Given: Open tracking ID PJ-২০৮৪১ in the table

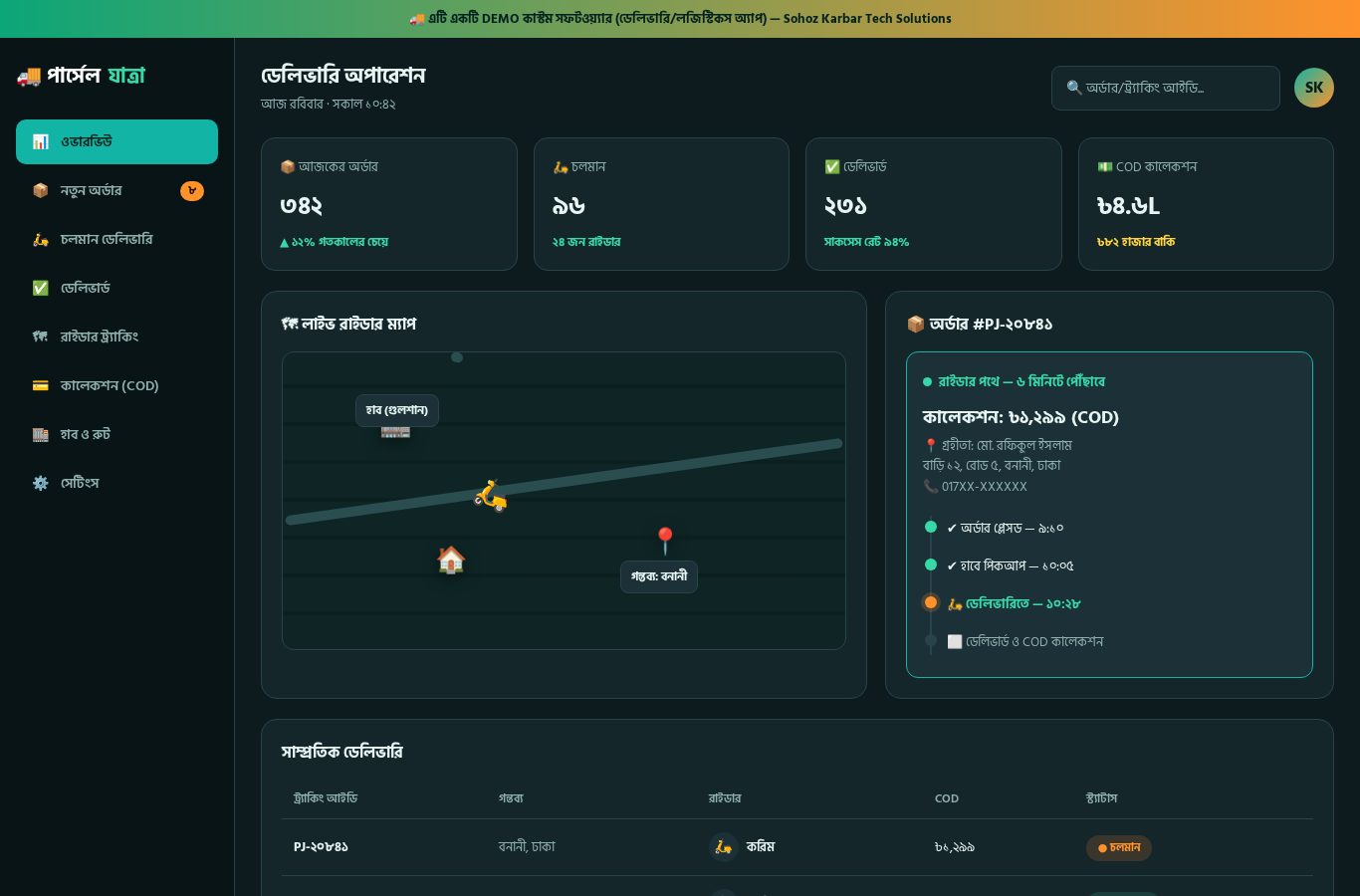Looking at the screenshot, I should pyautogui.click(x=321, y=847).
